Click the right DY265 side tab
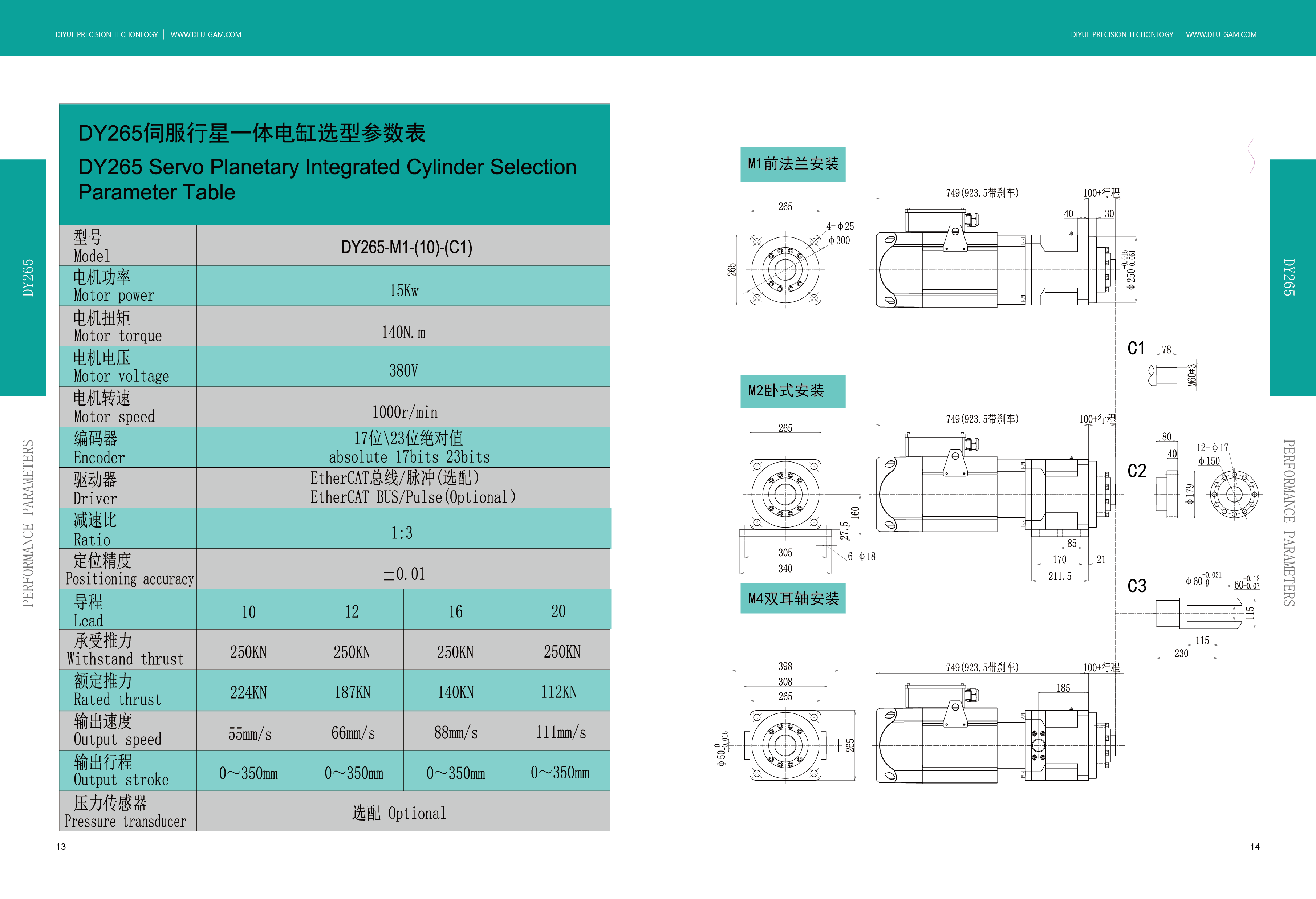The height and width of the screenshot is (899, 1316). (x=1289, y=277)
